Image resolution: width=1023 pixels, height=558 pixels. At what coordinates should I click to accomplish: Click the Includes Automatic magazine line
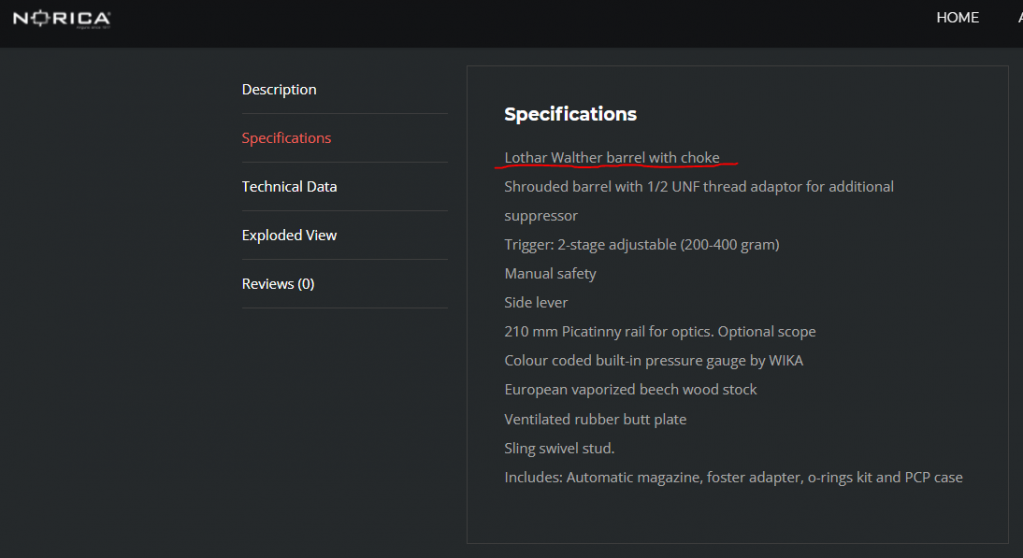click(x=733, y=477)
